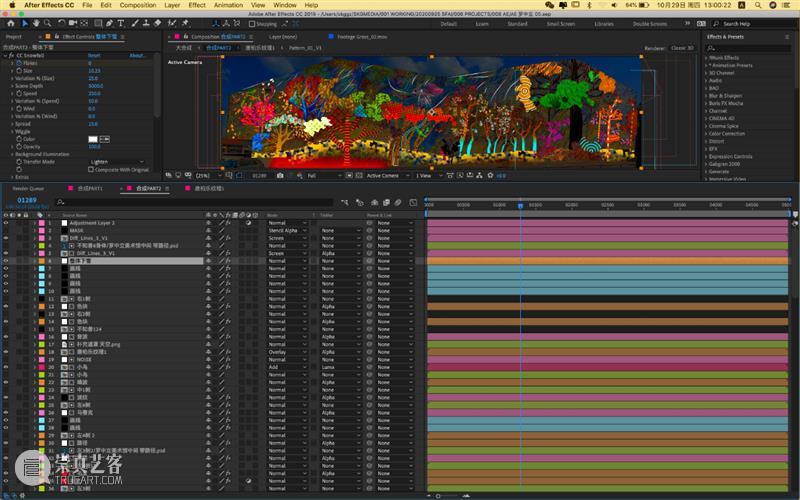Select the Unified Camera tool

pos(72,23)
